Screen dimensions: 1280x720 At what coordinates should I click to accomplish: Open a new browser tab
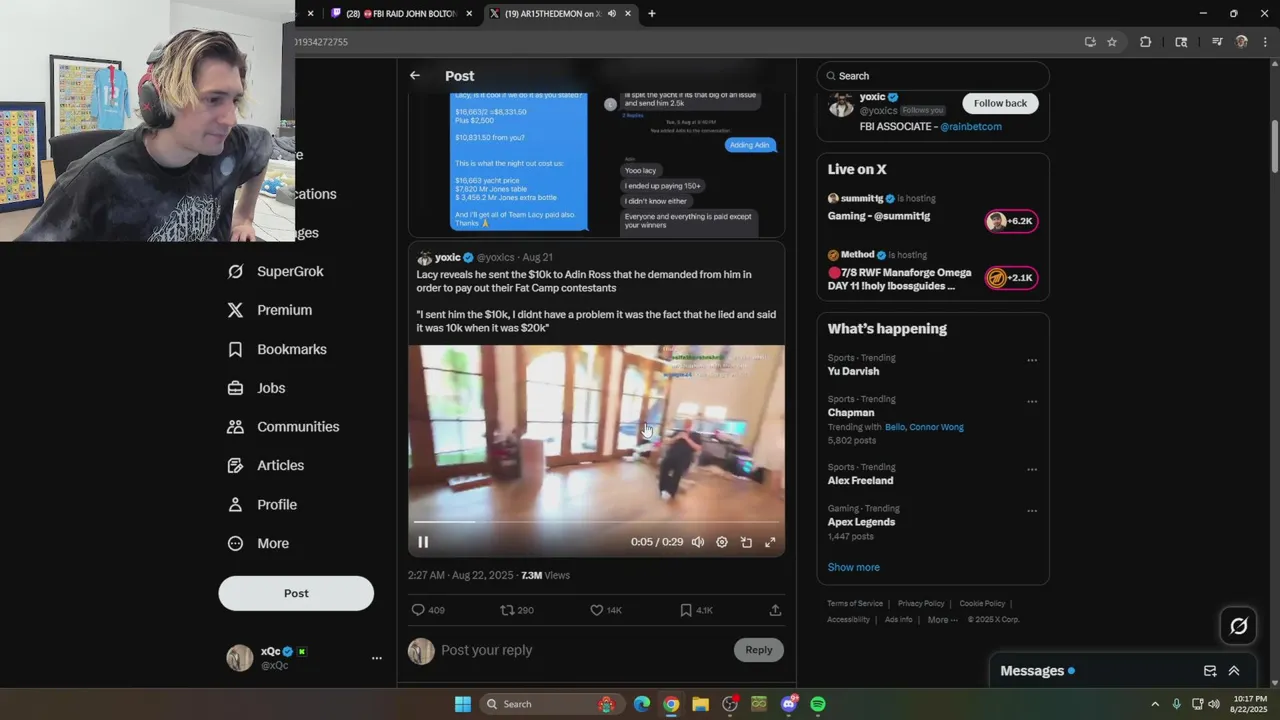click(652, 14)
